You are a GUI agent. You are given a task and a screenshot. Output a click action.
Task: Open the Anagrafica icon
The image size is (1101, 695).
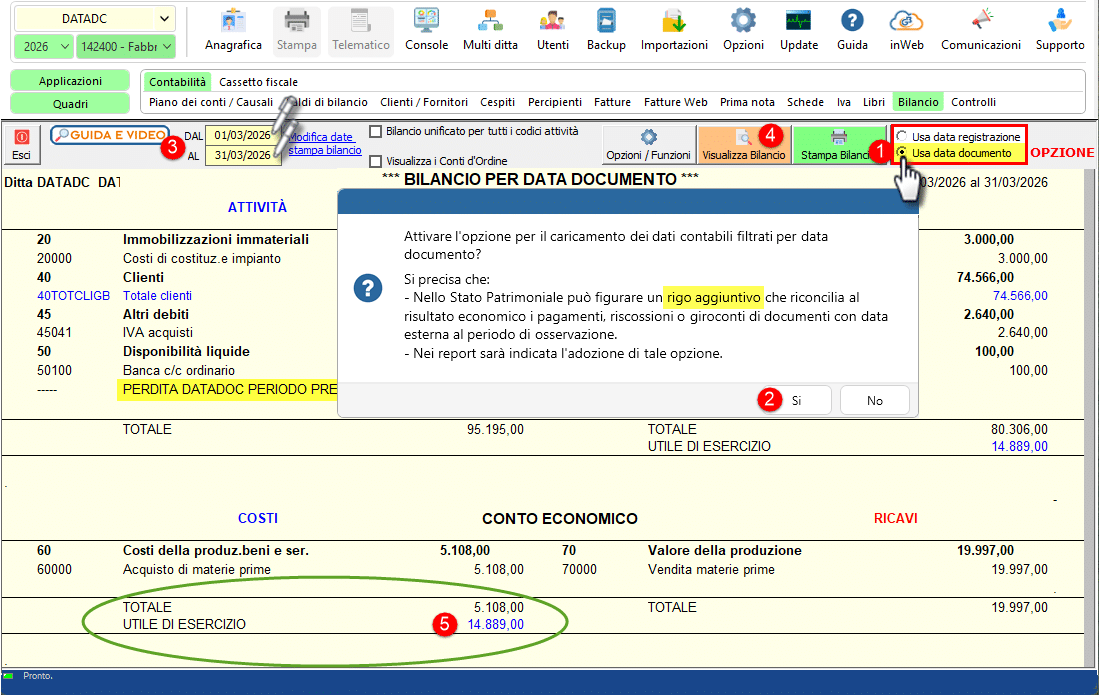[x=233, y=30]
